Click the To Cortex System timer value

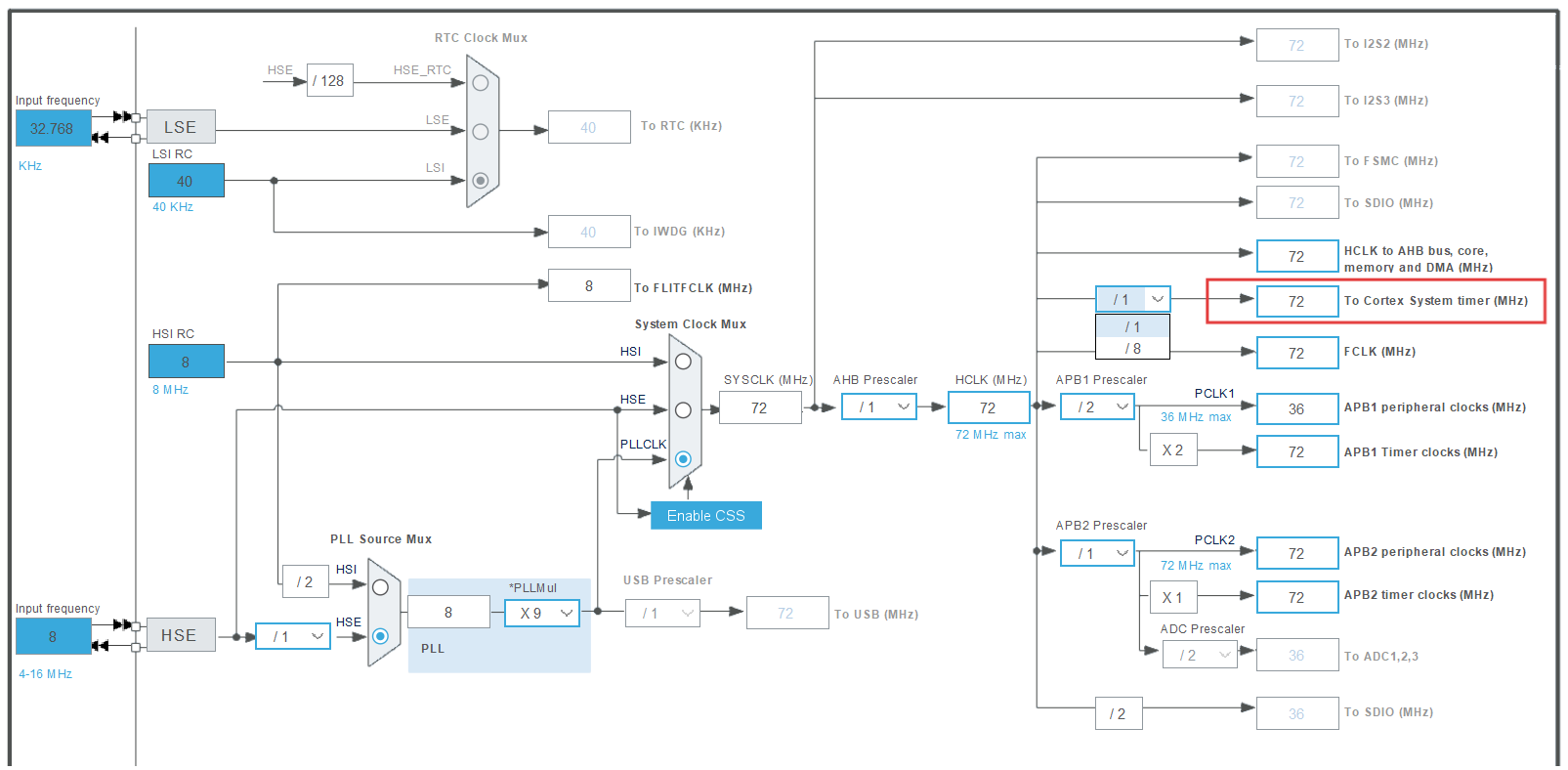pyautogui.click(x=1297, y=301)
